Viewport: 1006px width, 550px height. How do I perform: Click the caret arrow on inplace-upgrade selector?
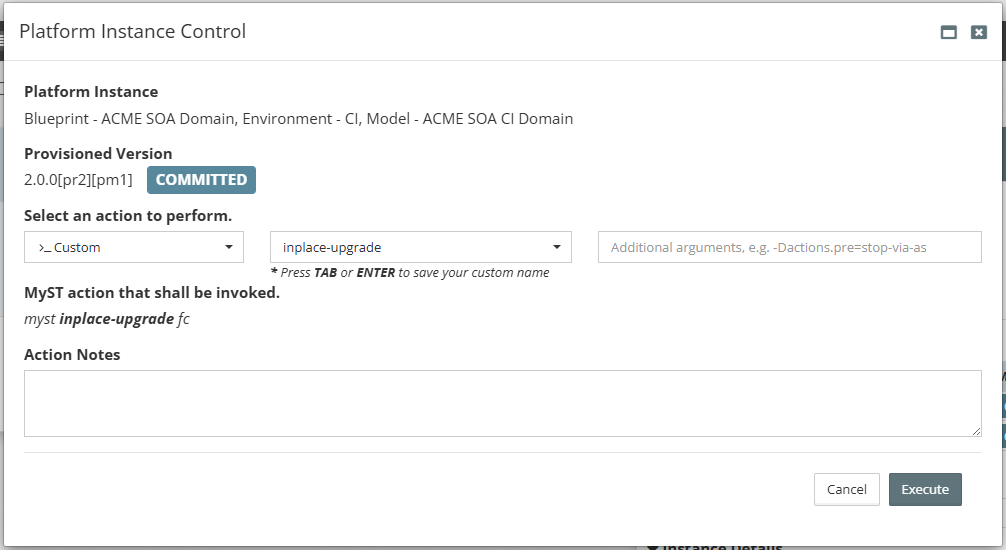tap(557, 247)
